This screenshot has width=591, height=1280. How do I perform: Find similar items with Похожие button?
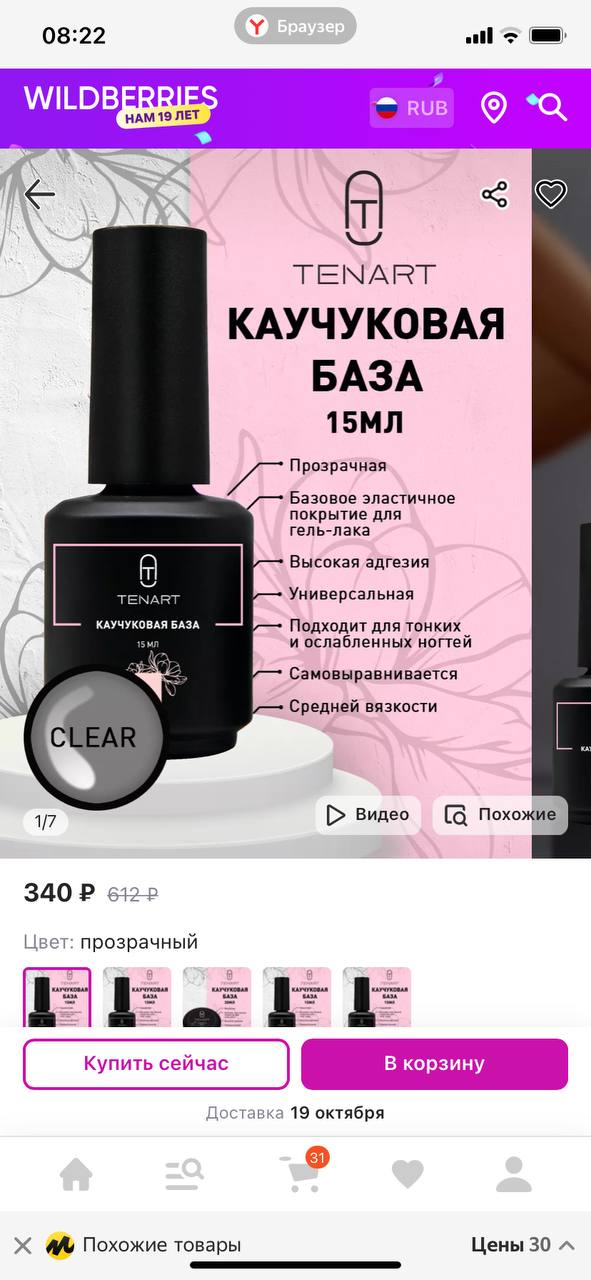[x=500, y=815]
